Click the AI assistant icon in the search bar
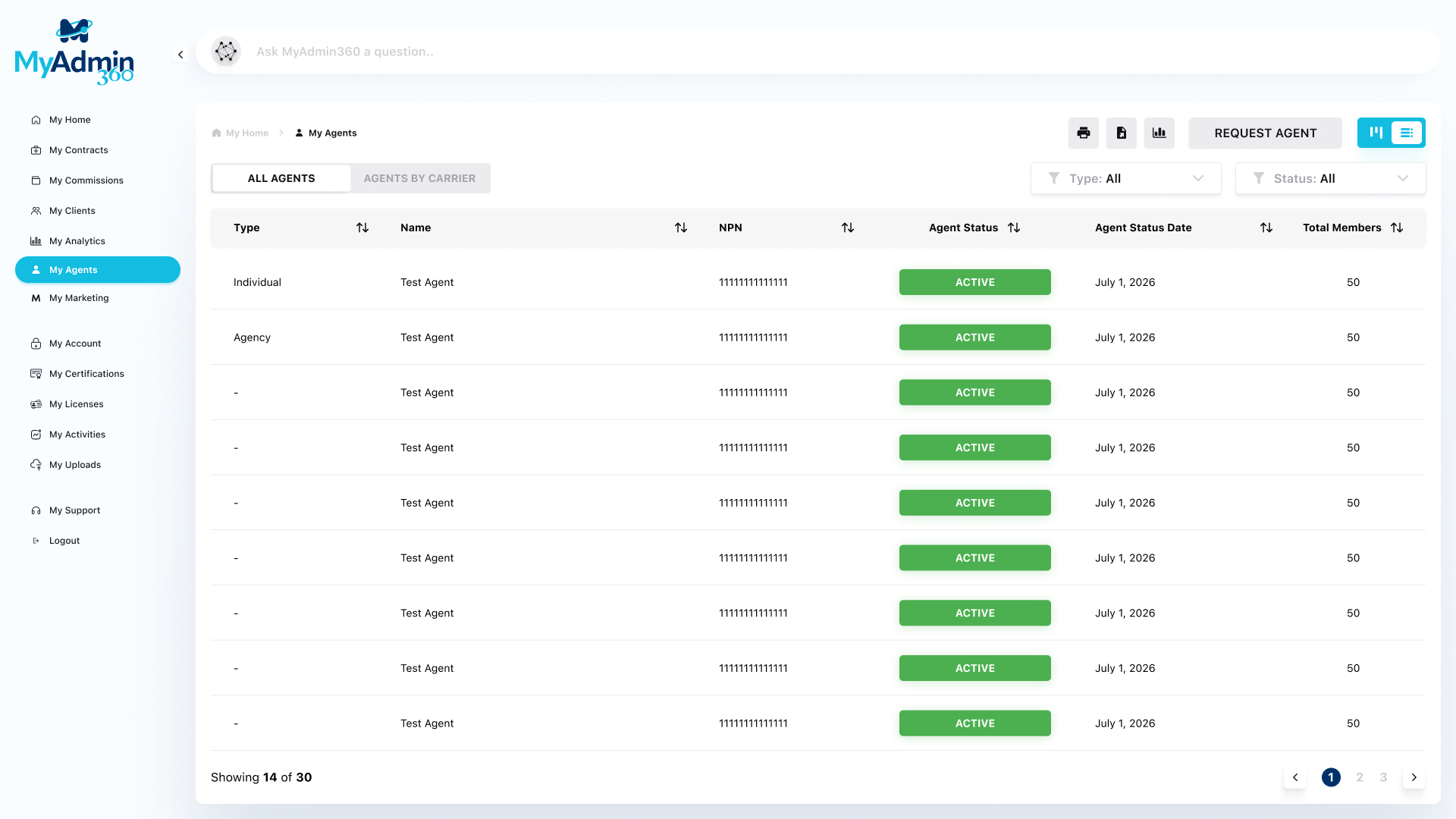The image size is (1456, 819). coord(225,52)
